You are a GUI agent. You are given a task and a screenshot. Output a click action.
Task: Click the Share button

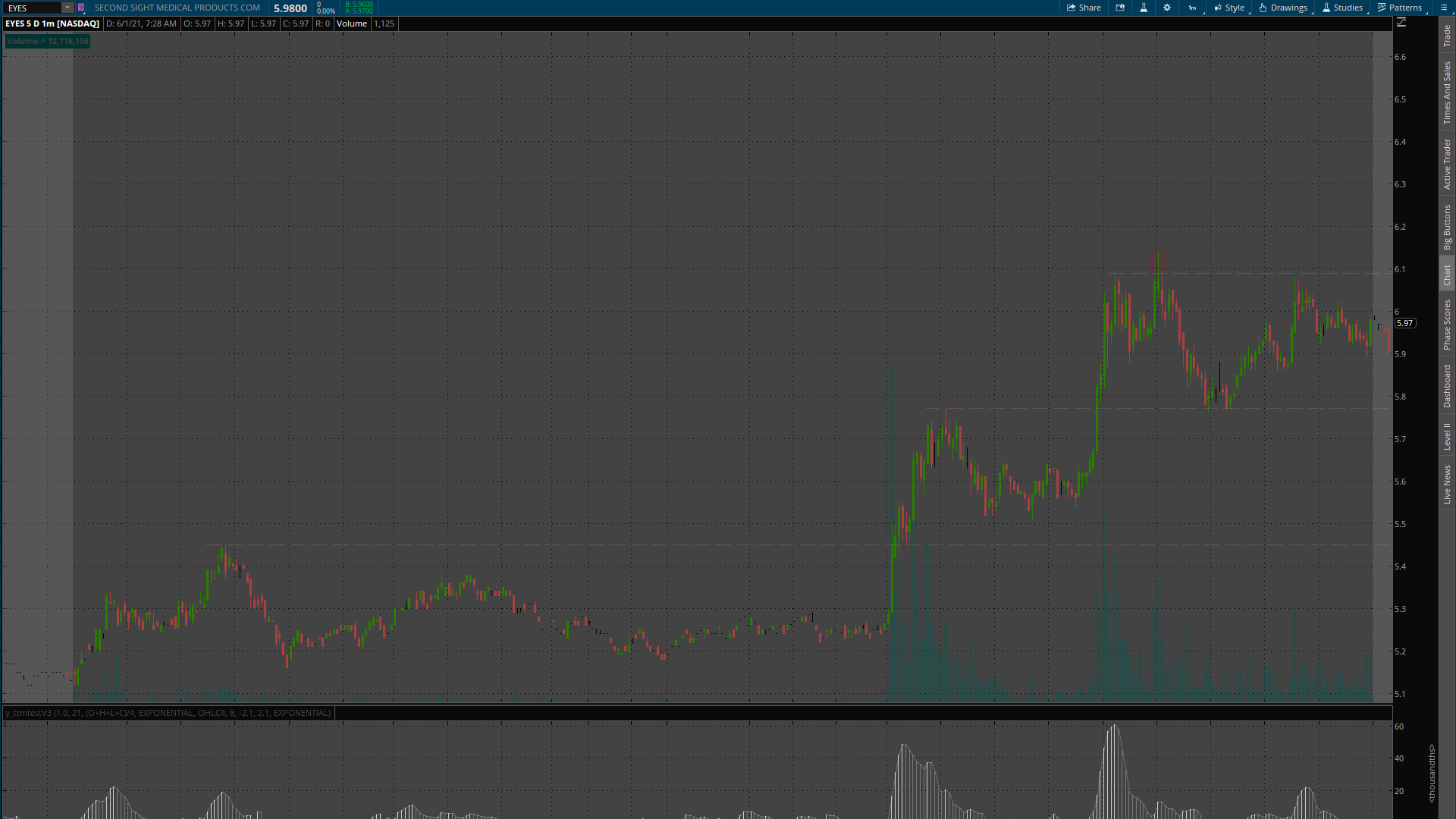click(x=1084, y=8)
